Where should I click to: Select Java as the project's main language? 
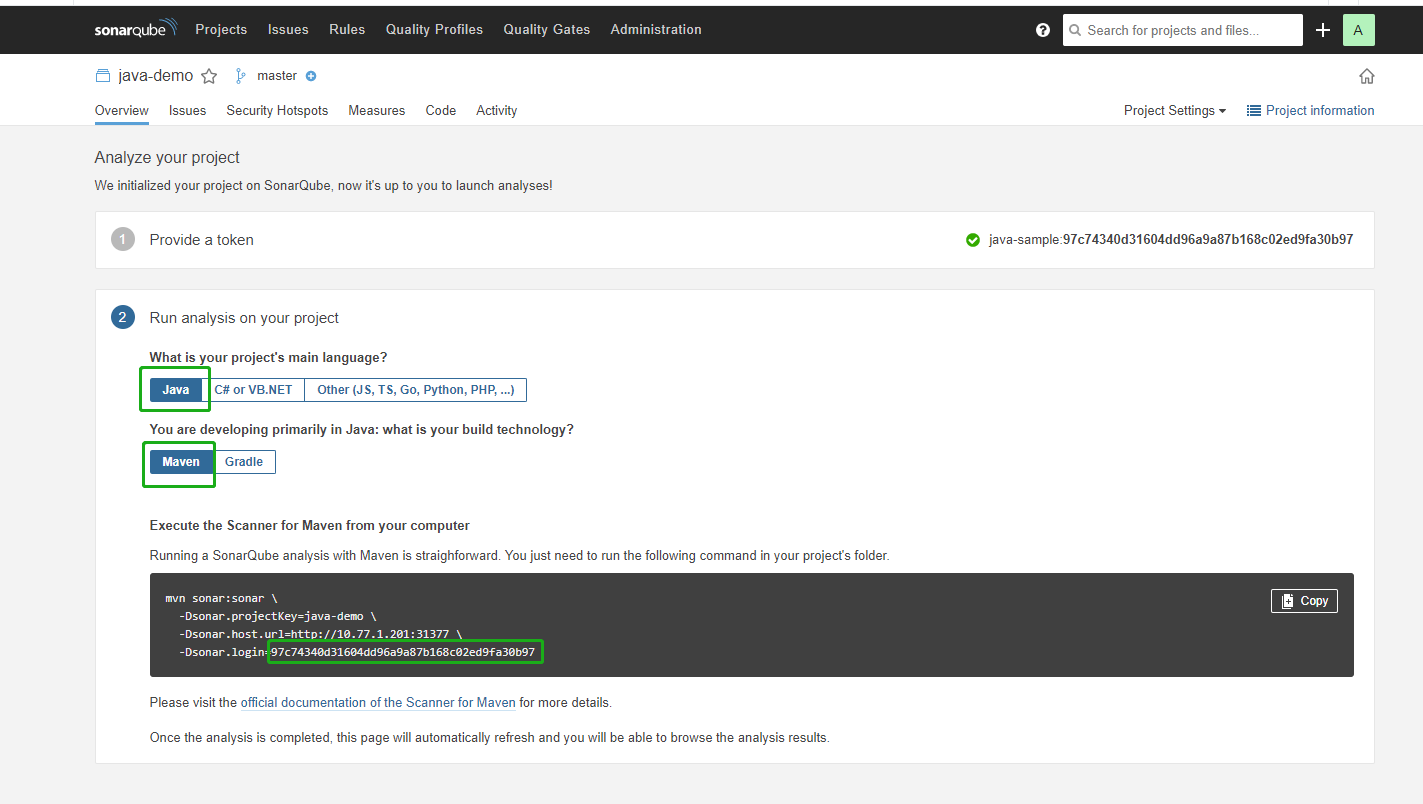pyautogui.click(x=175, y=389)
